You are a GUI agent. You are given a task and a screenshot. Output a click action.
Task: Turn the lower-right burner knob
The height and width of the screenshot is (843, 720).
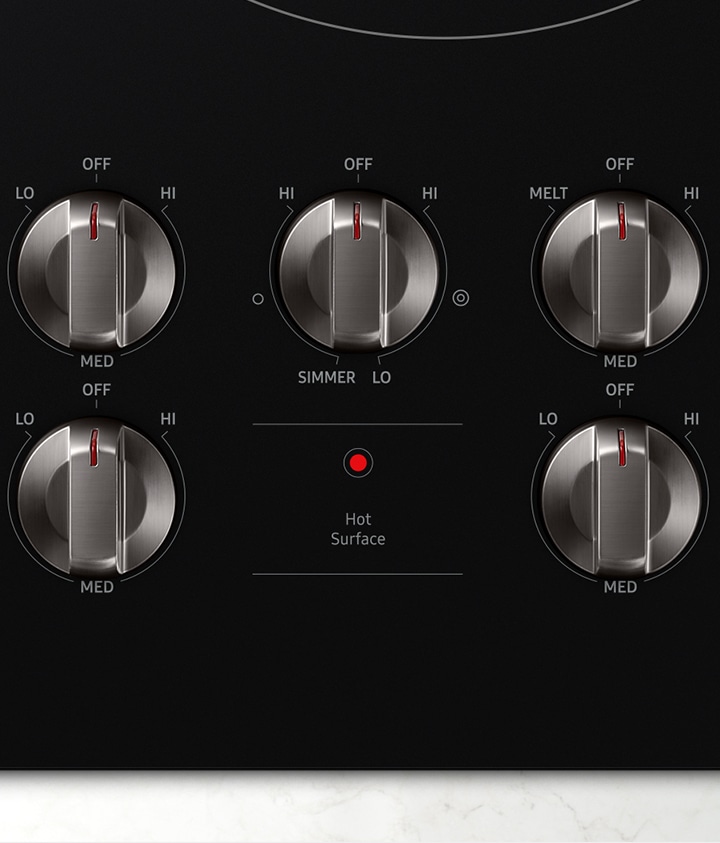[x=620, y=497]
